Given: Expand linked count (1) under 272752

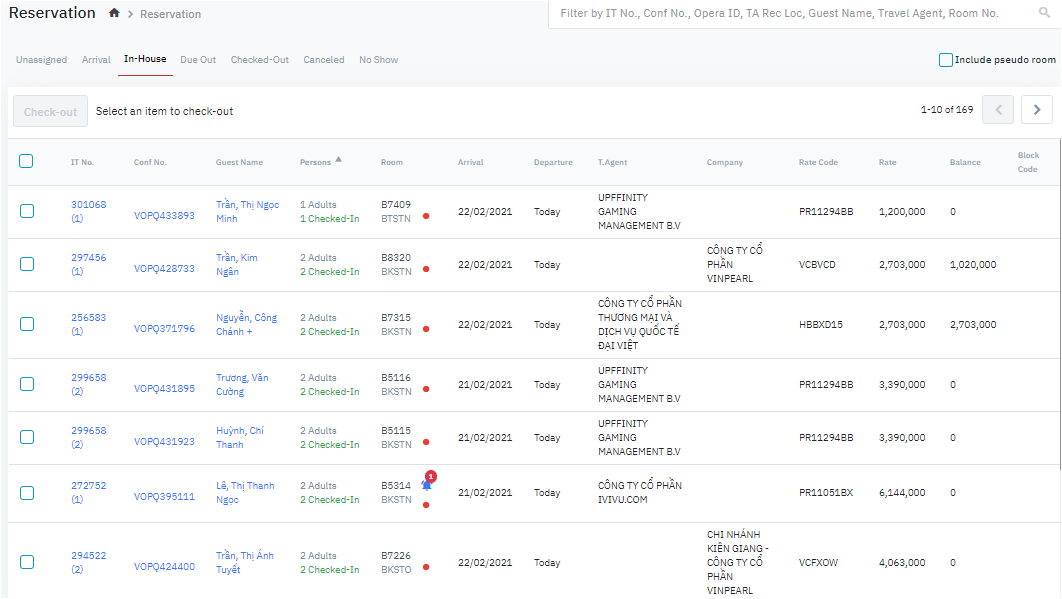Looking at the screenshot, I should [x=77, y=500].
